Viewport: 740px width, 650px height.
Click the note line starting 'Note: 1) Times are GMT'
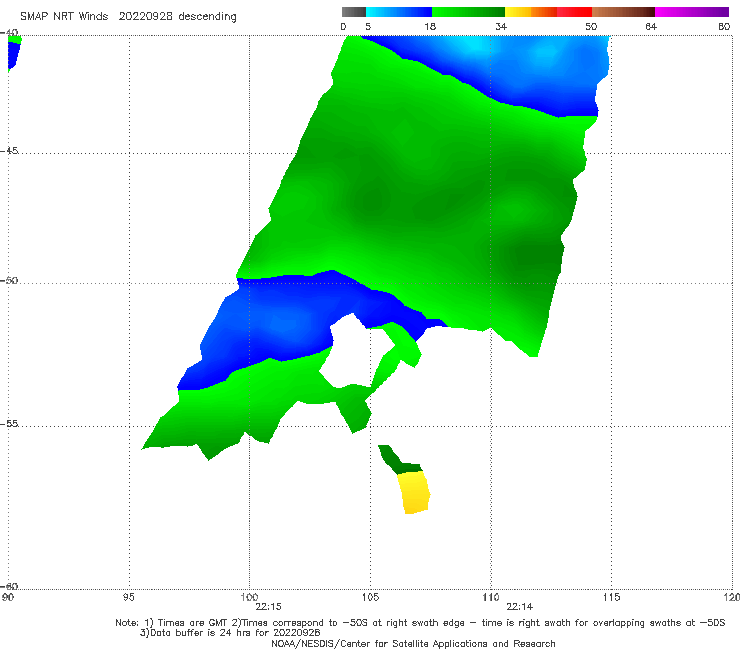(420, 623)
